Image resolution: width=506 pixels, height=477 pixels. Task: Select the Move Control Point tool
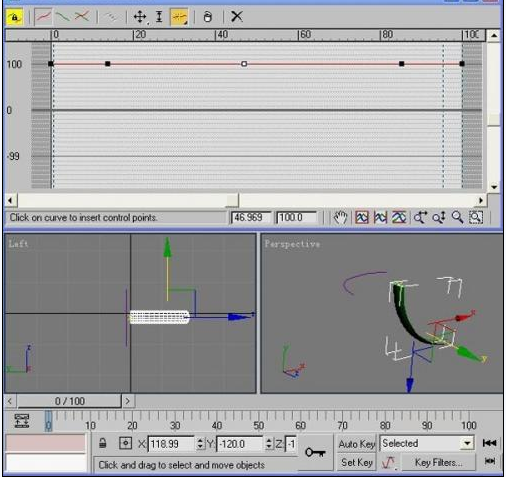pos(140,17)
